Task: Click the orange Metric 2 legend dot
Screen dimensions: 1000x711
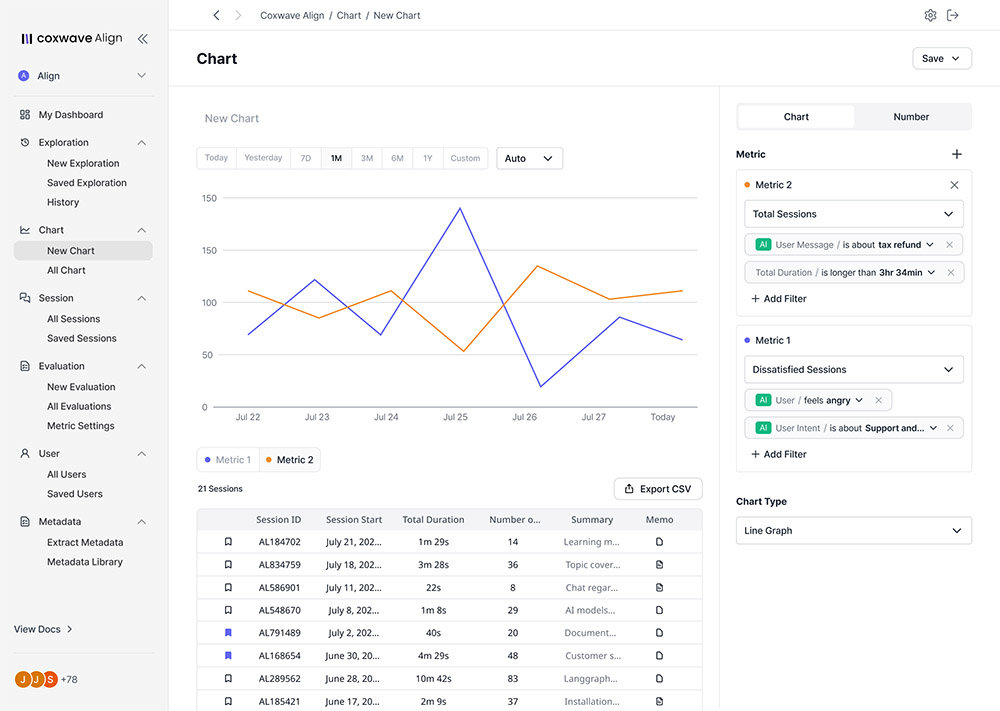Action: 269,460
